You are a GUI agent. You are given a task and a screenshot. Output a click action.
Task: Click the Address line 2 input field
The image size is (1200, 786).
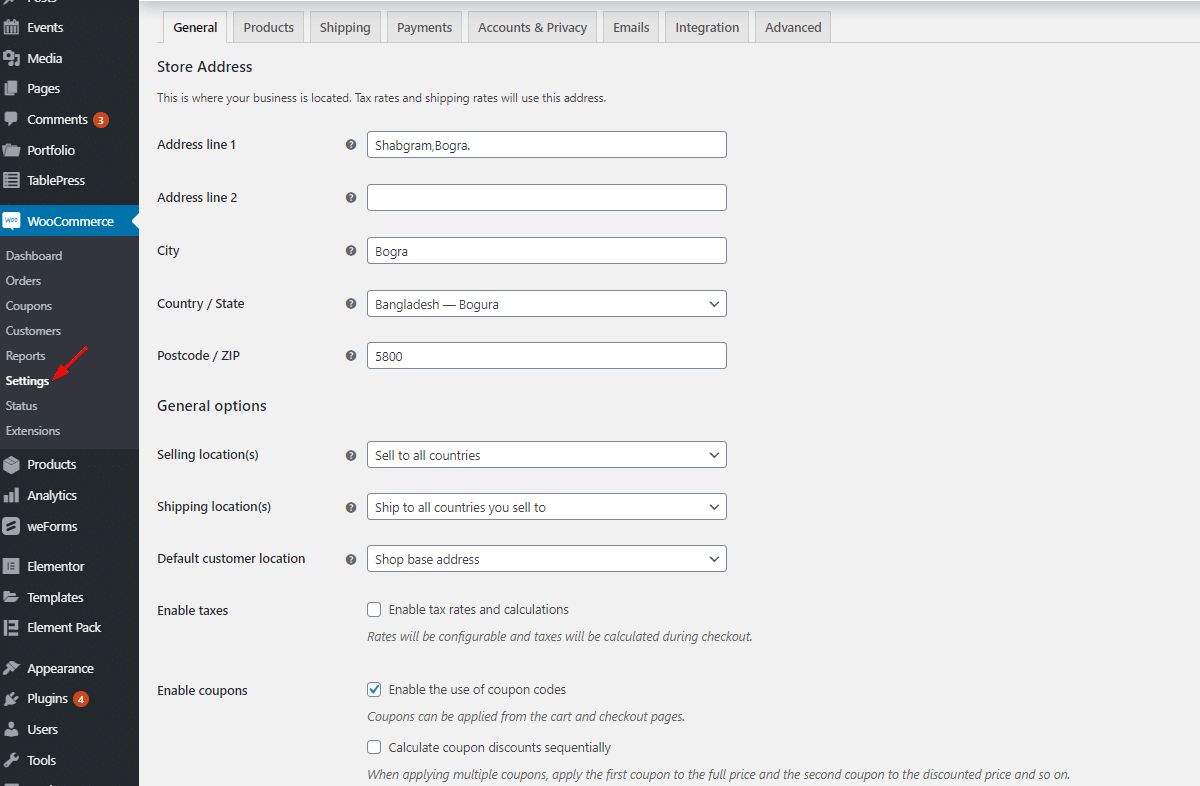[x=546, y=198]
